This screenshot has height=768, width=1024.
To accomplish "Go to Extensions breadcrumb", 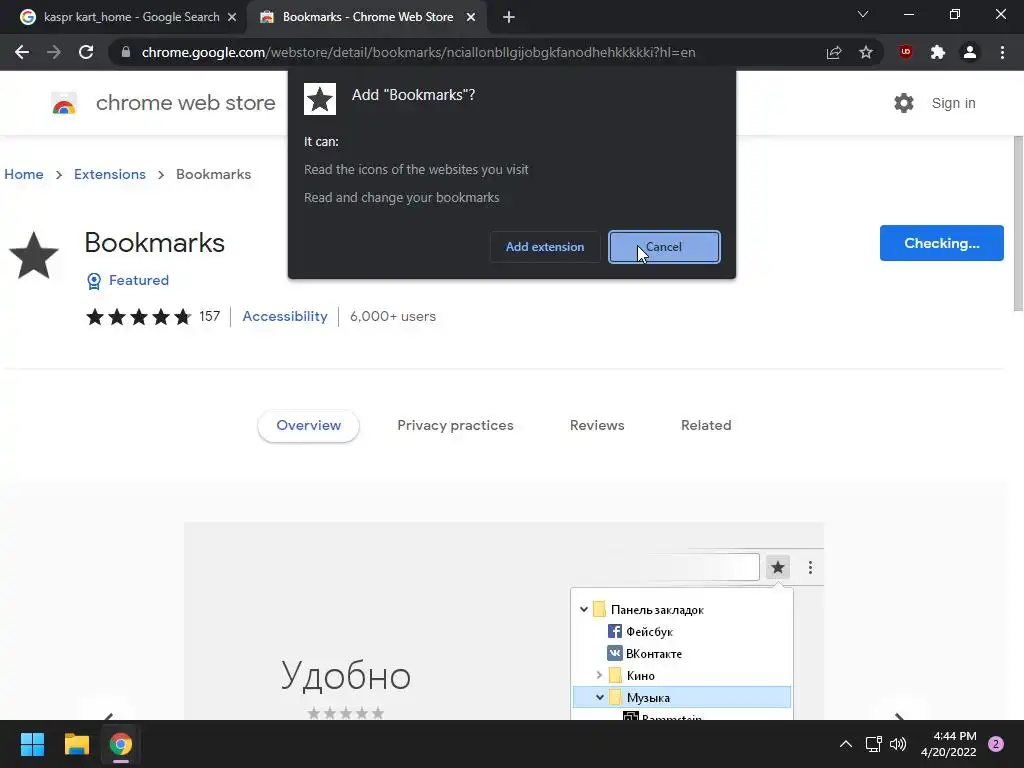I will (x=110, y=174).
